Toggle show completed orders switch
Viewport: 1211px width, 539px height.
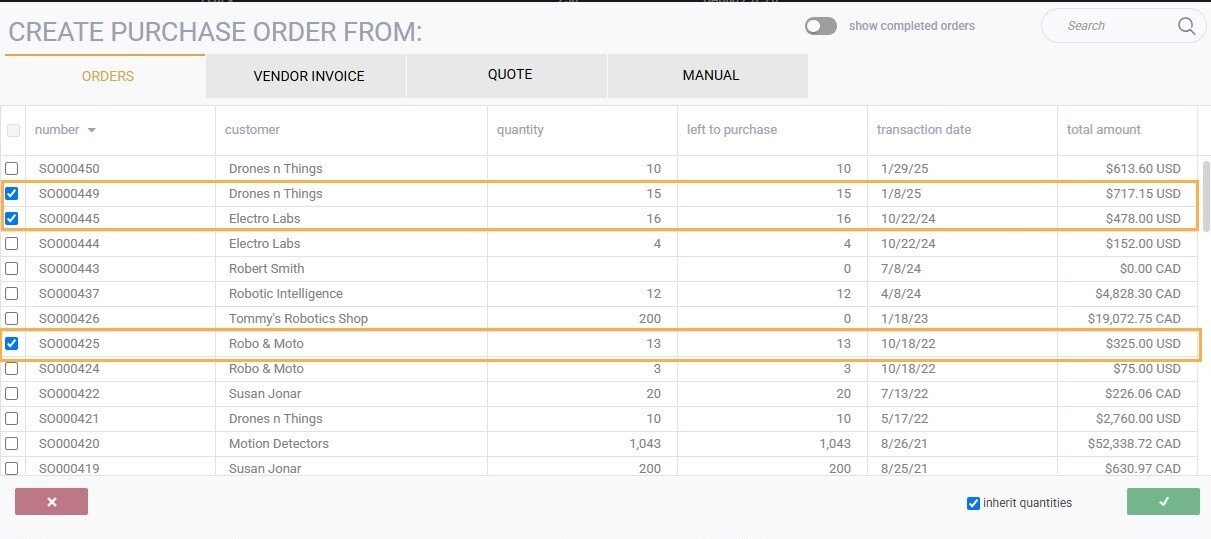(821, 26)
